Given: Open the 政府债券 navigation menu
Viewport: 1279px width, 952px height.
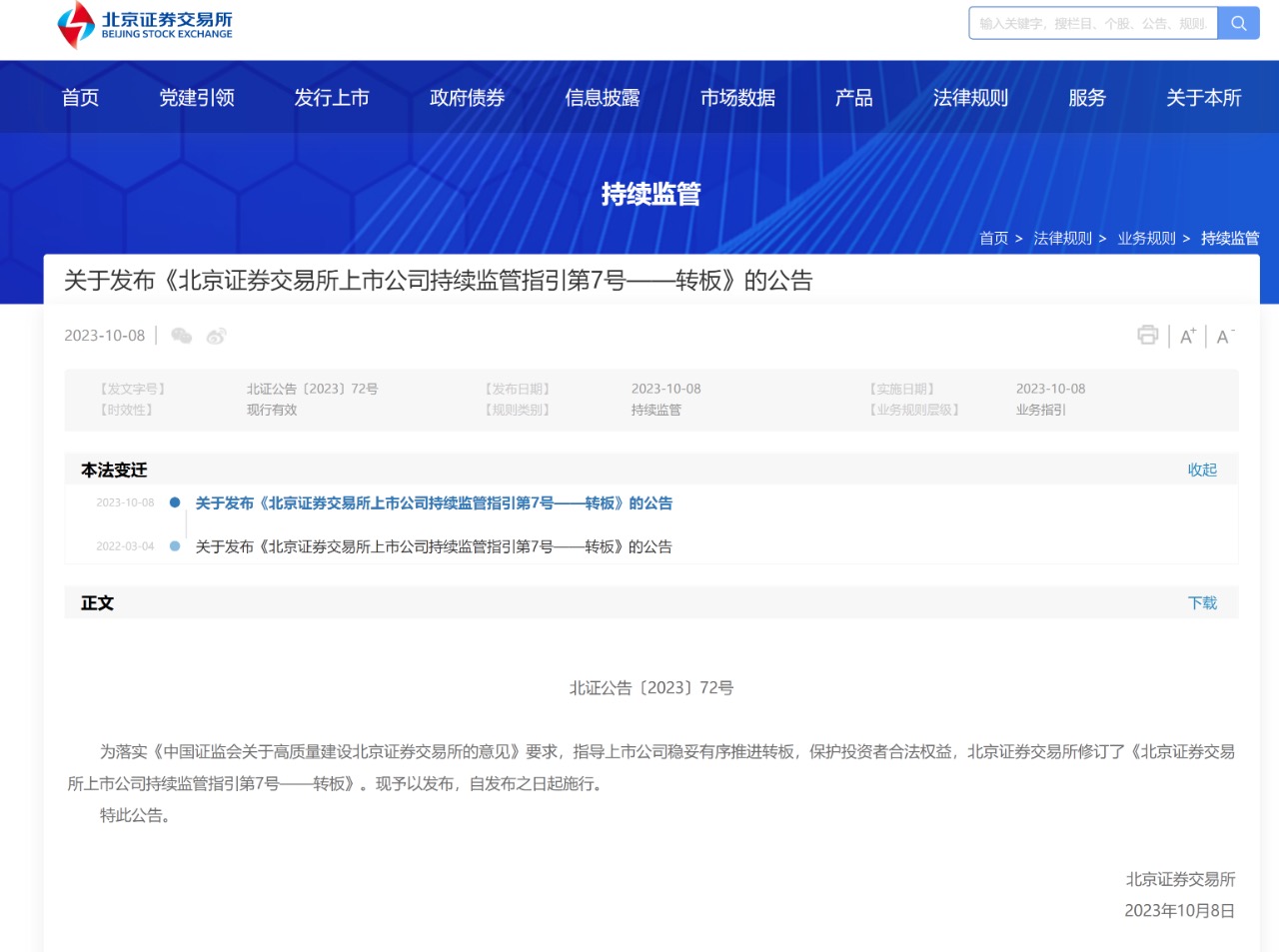Looking at the screenshot, I should pos(467,98).
